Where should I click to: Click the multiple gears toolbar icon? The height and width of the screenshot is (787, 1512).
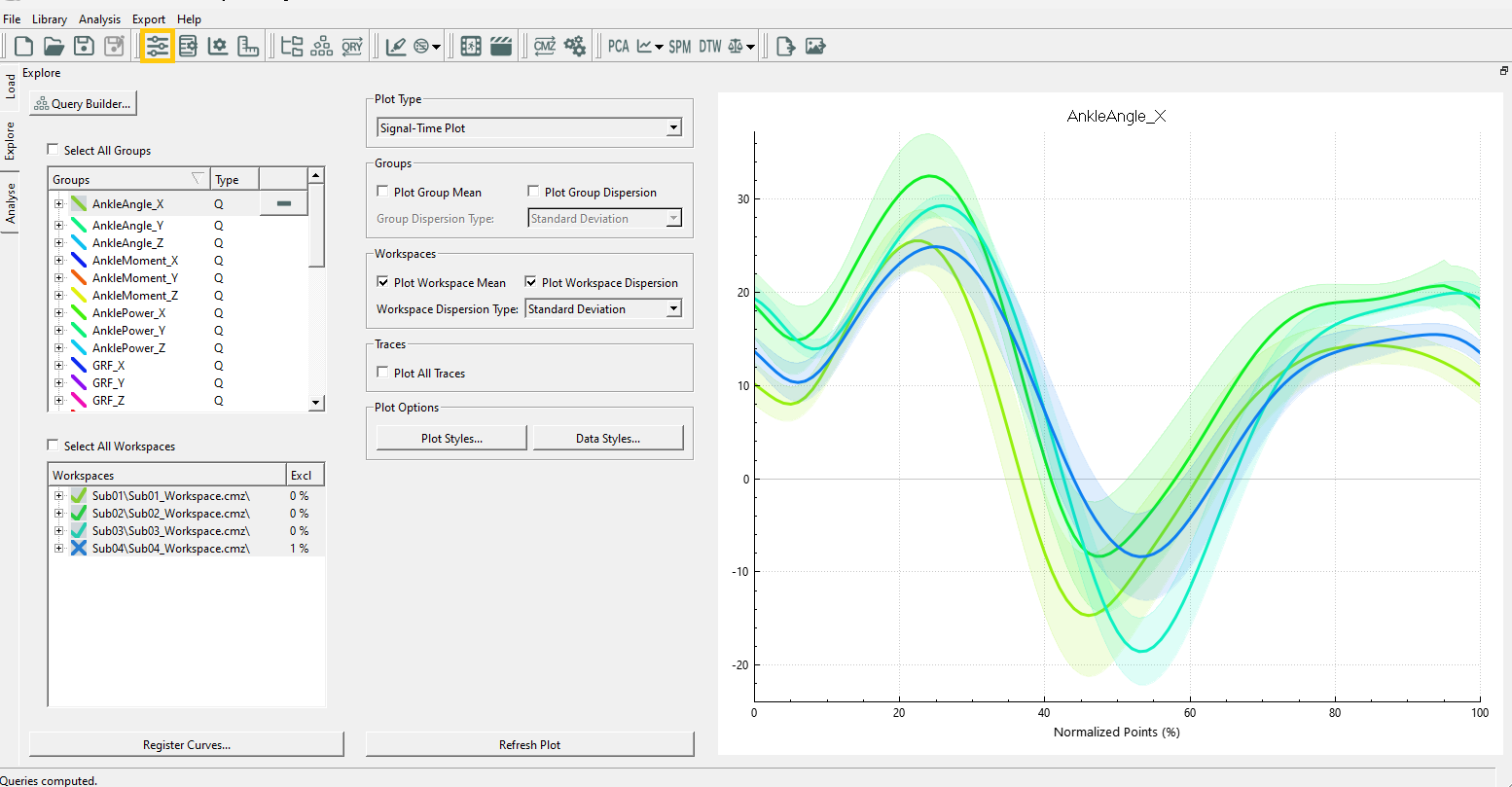click(x=575, y=46)
